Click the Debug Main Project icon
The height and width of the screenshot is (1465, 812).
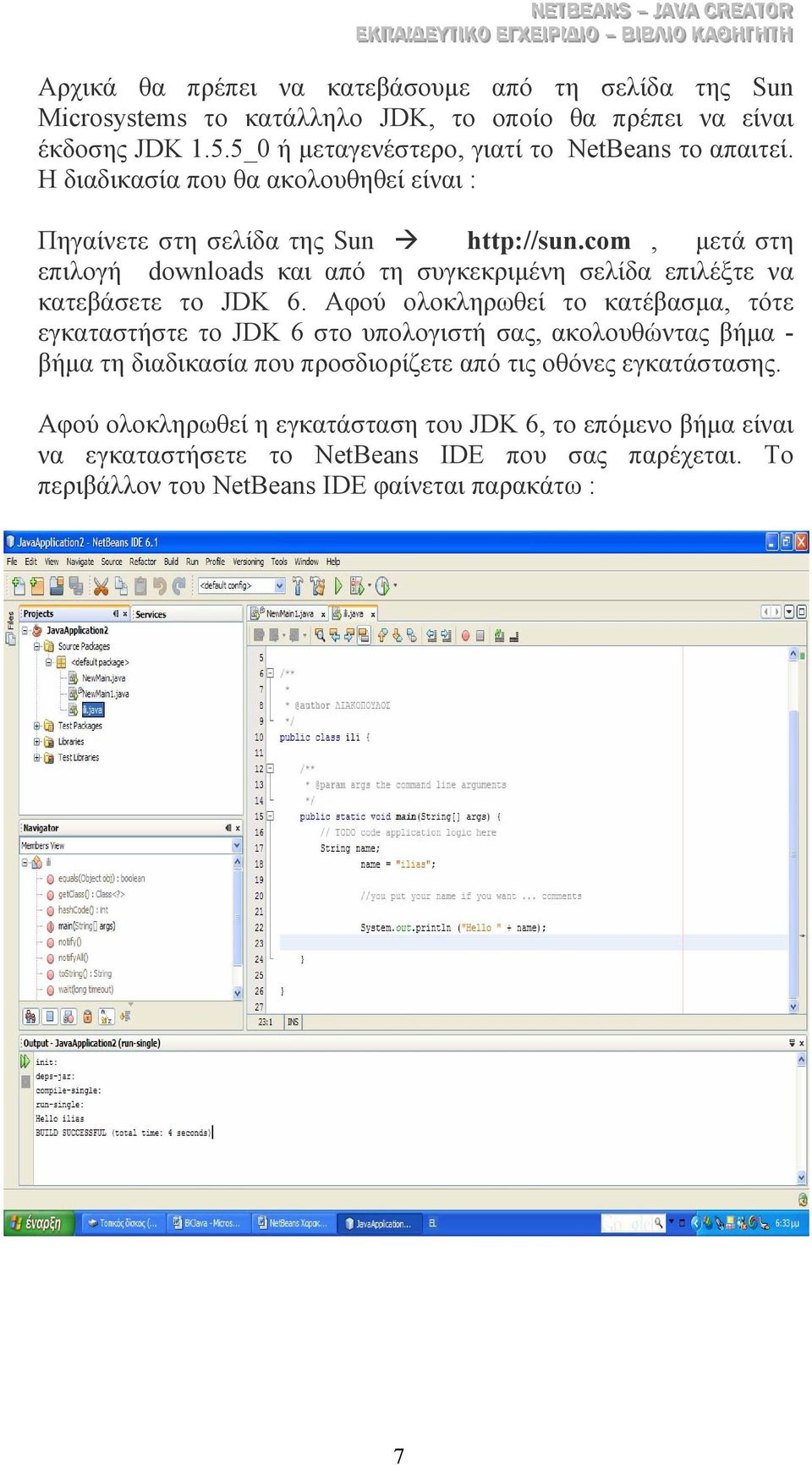(356, 585)
